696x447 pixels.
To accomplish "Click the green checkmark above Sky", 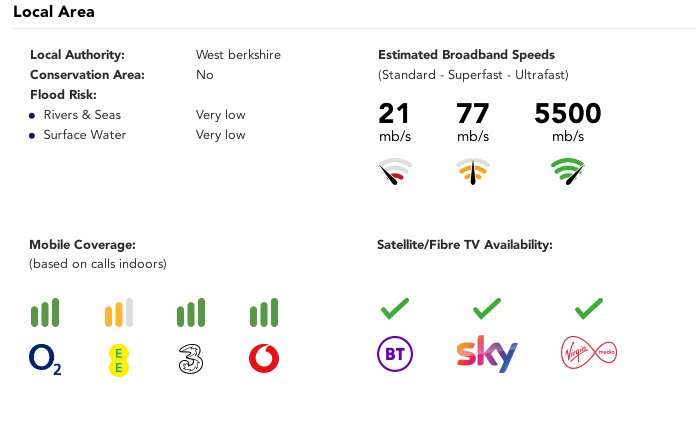I will tap(487, 309).
